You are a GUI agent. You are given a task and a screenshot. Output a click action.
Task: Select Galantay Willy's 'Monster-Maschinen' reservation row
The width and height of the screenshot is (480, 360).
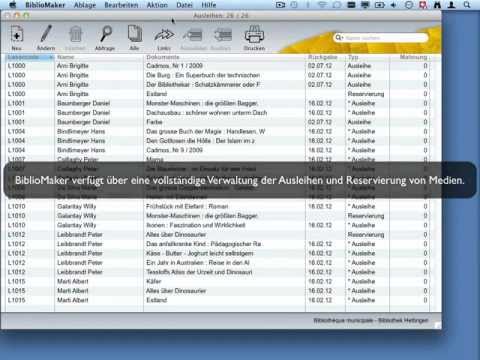point(218,216)
